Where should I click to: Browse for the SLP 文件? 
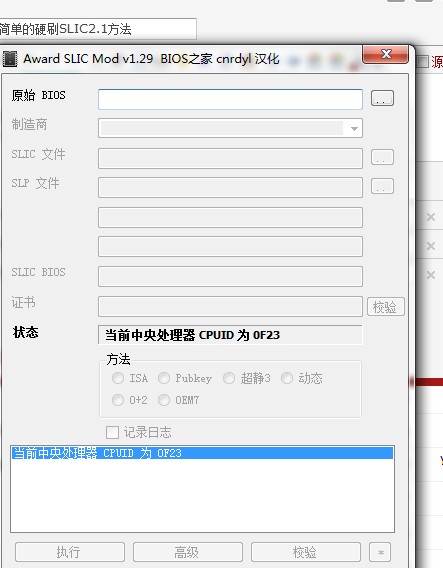(x=382, y=186)
